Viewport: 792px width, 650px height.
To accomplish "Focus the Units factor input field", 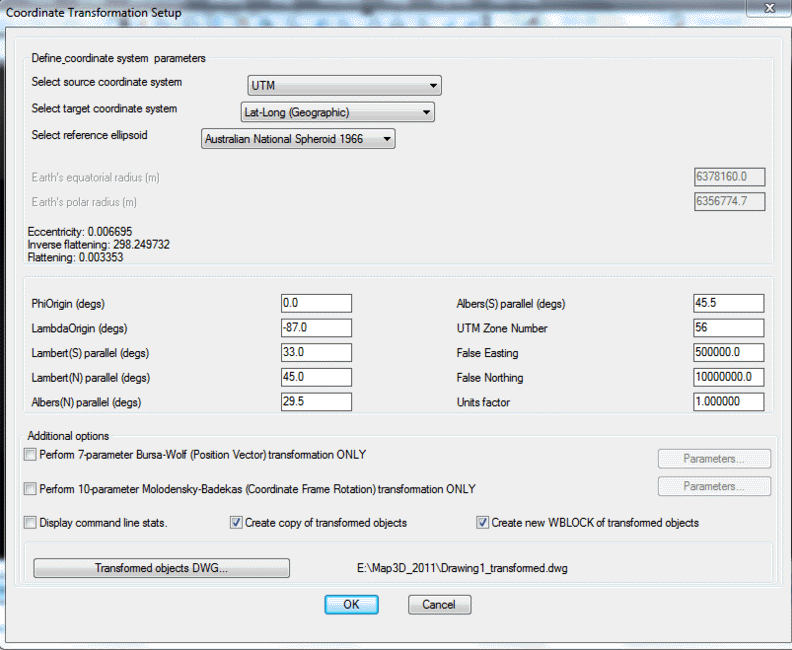I will (728, 402).
